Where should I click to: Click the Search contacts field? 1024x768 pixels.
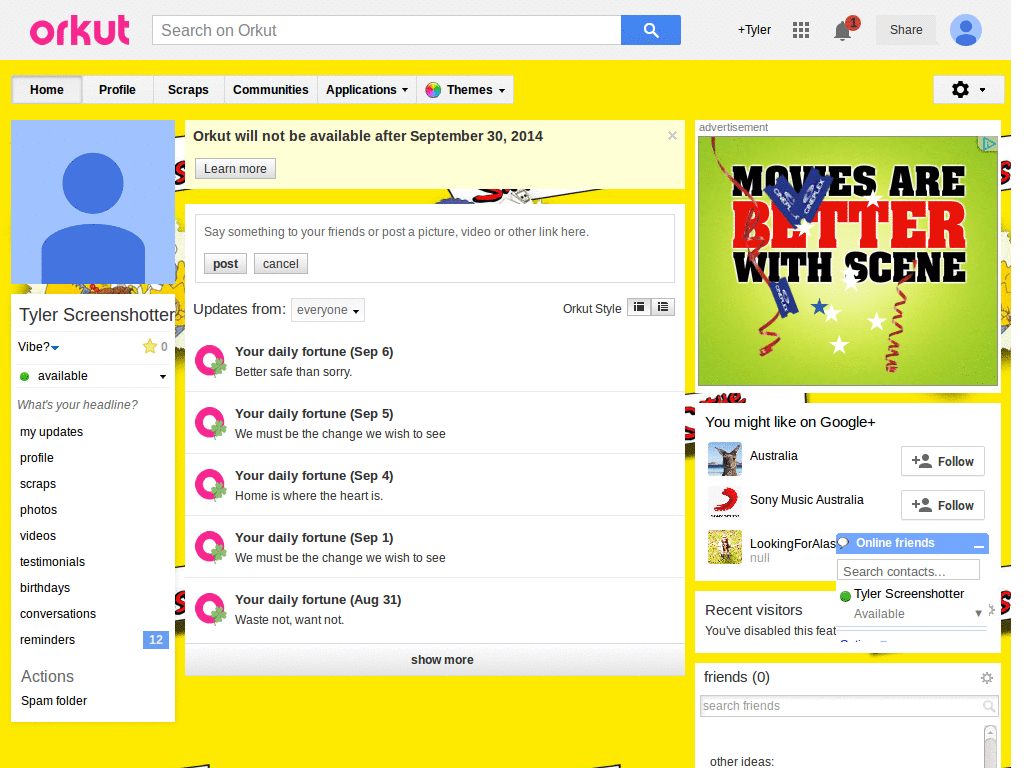click(908, 571)
